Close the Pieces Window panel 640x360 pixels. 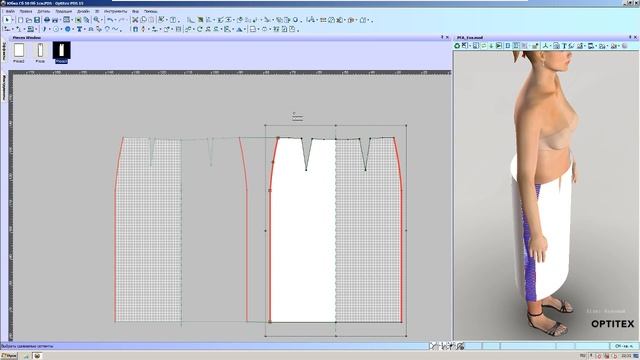pos(447,37)
